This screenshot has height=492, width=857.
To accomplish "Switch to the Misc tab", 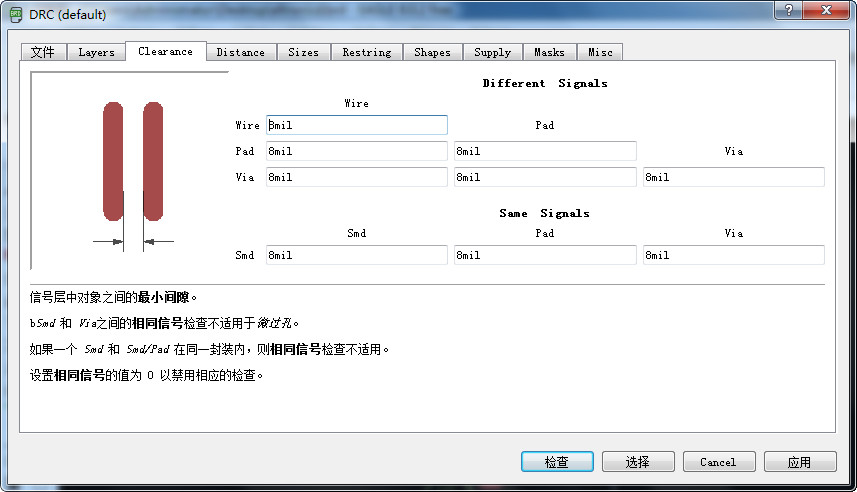I will pyautogui.click(x=600, y=52).
